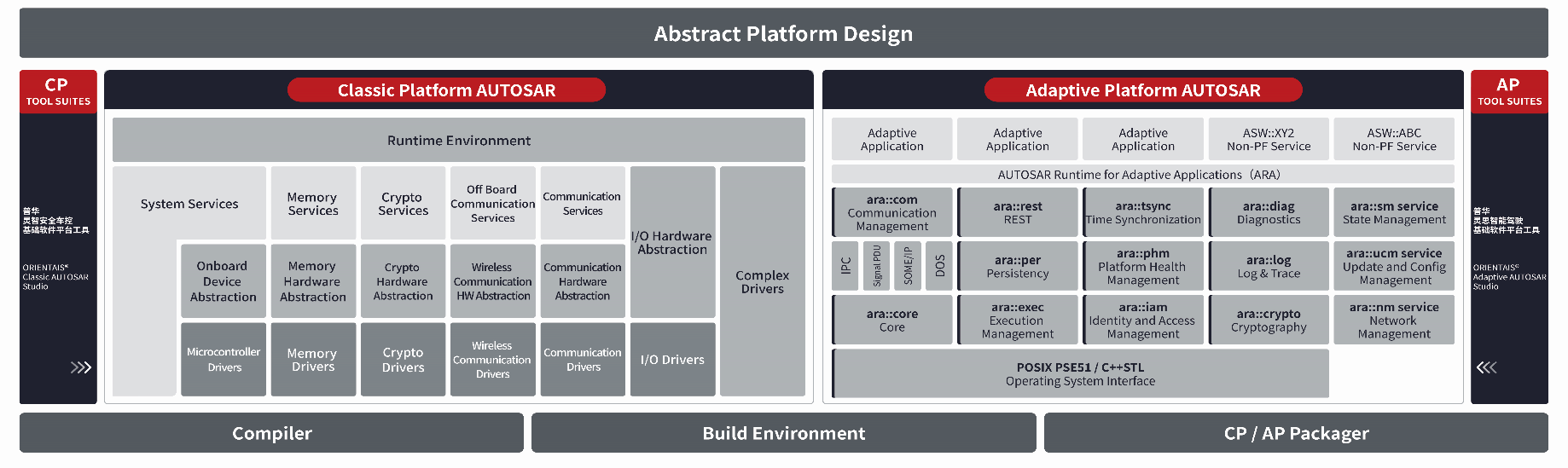Expand the AP Tool Suites chevron arrows
The width and height of the screenshot is (1568, 468).
tap(1486, 367)
